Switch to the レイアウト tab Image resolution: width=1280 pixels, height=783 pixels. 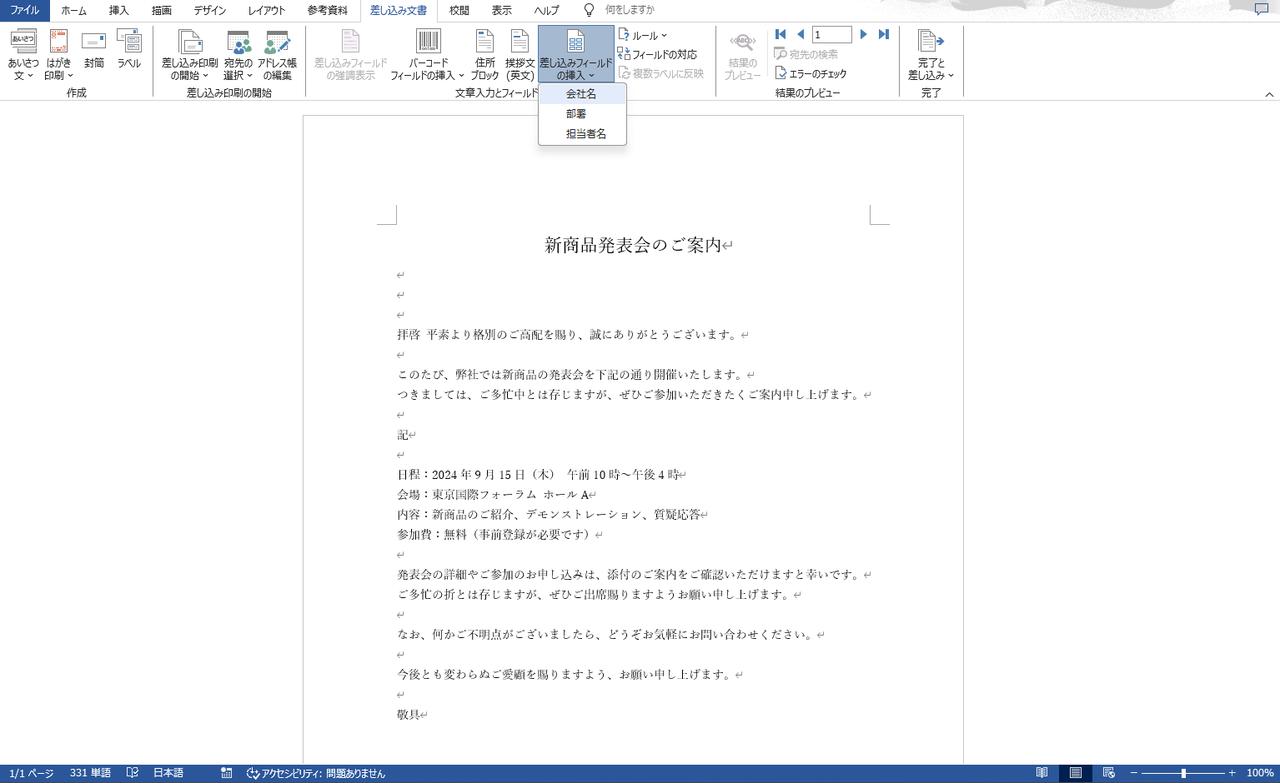click(267, 10)
